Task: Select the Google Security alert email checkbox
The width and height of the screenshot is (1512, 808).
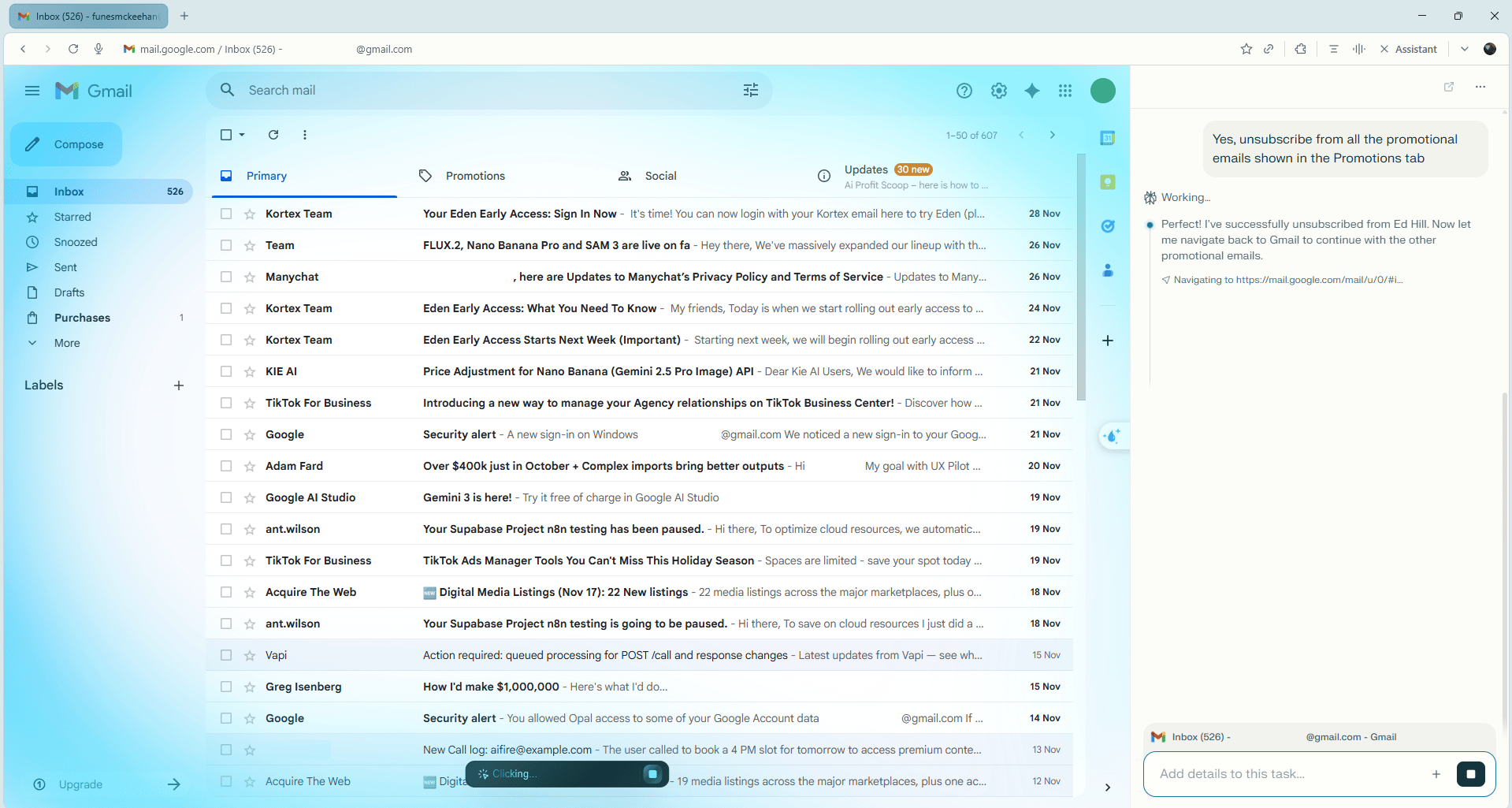Action: pos(226,434)
